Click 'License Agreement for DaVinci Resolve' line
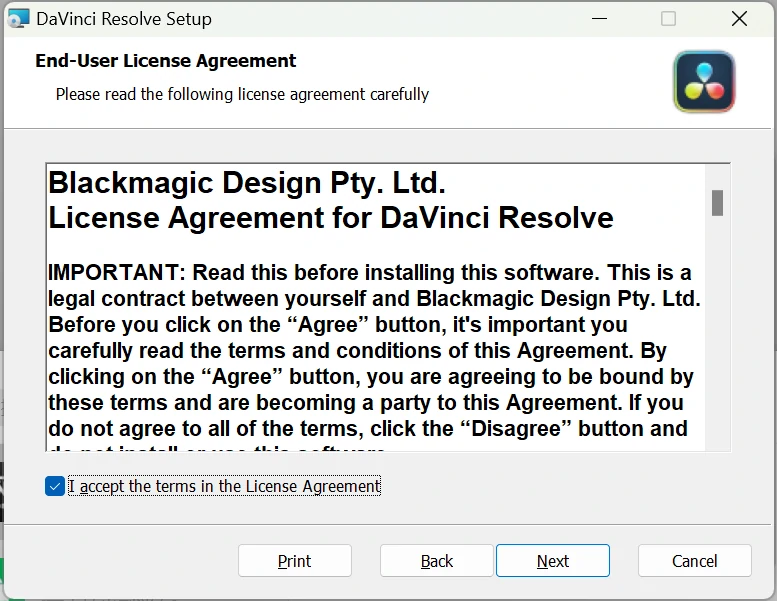Image resolution: width=777 pixels, height=601 pixels. [x=330, y=217]
